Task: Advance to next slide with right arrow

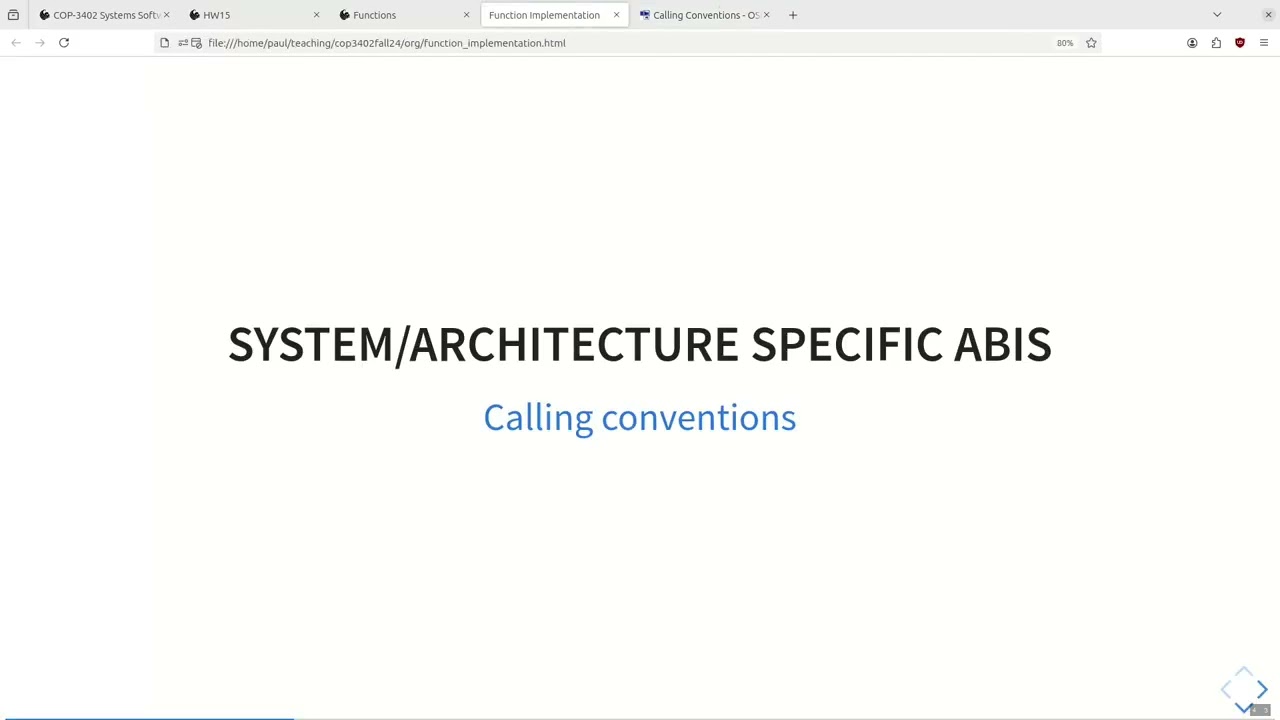Action: point(1262,689)
